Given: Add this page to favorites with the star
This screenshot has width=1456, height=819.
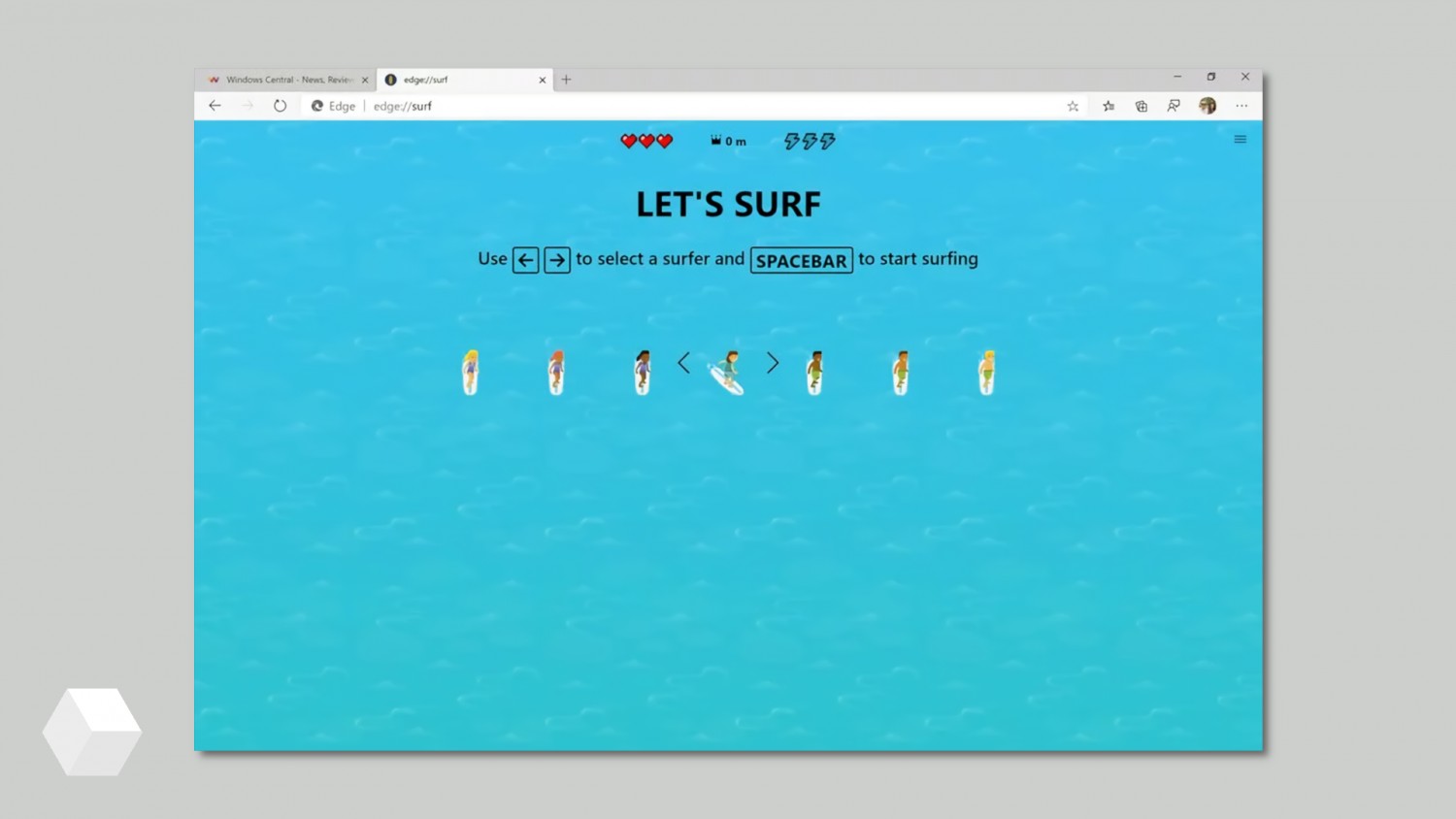Looking at the screenshot, I should [x=1073, y=106].
